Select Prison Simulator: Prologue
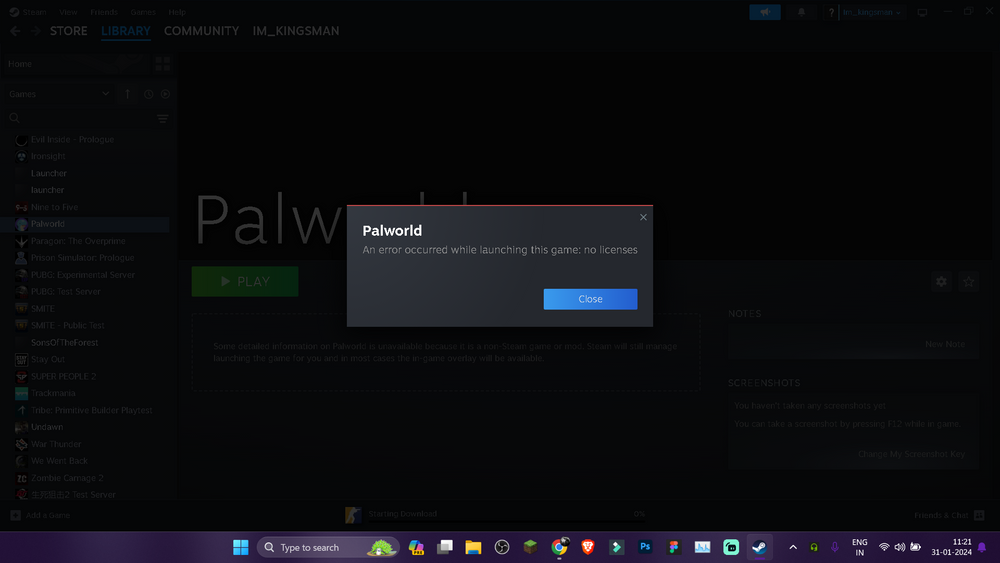Viewport: 1000px width, 563px height. pos(82,258)
